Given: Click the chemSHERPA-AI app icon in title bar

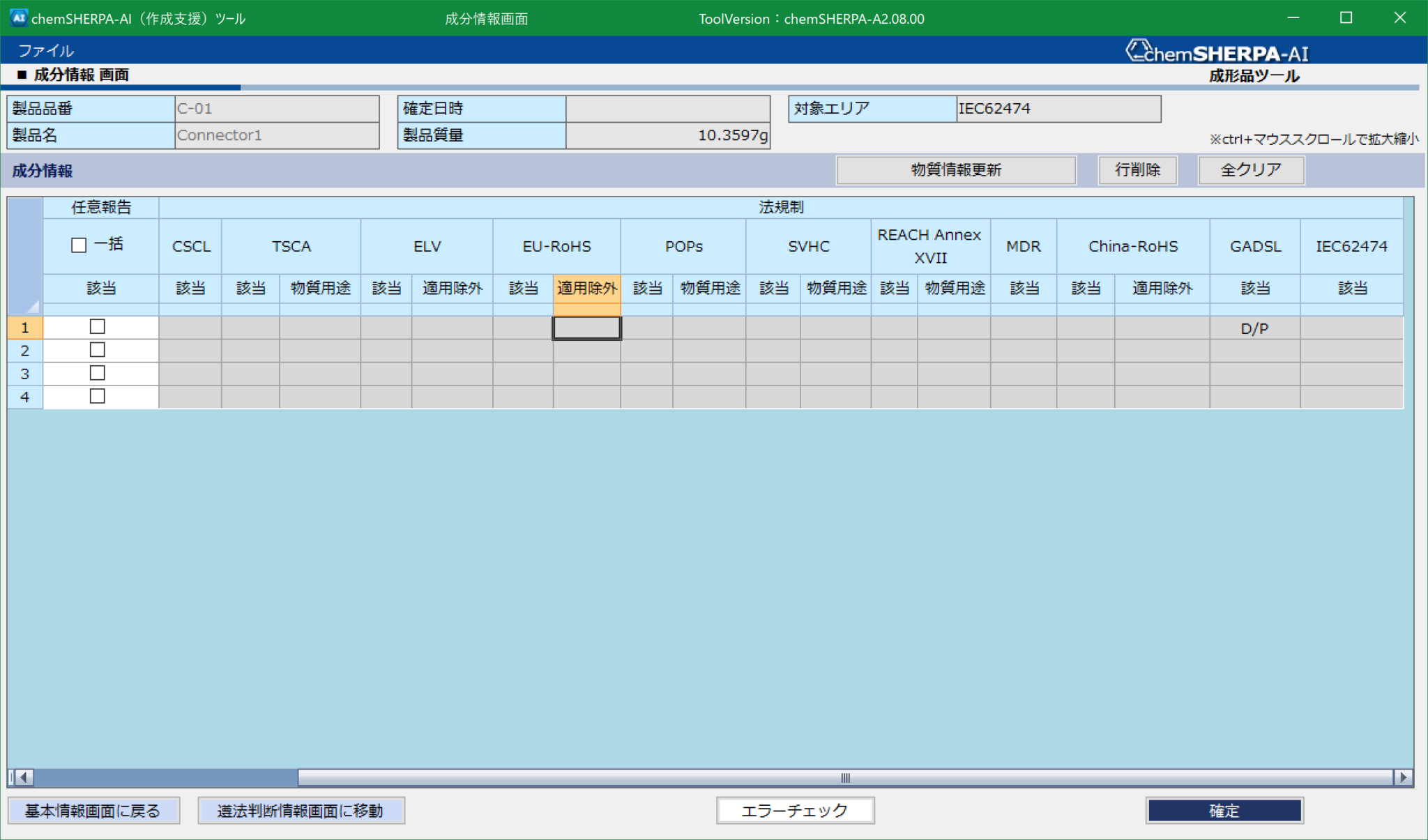Looking at the screenshot, I should [x=18, y=17].
